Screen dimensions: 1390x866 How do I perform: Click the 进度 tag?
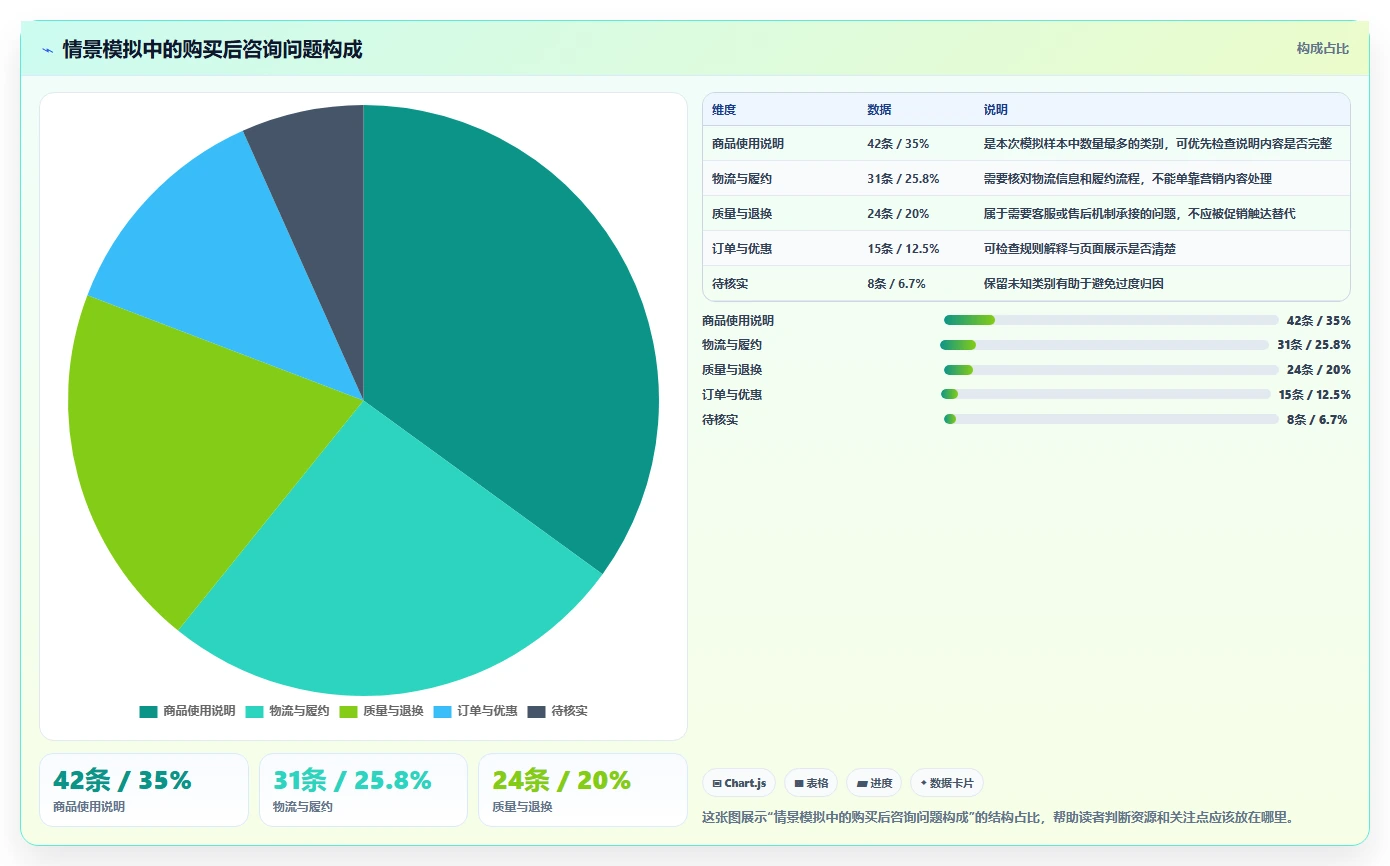coord(874,783)
